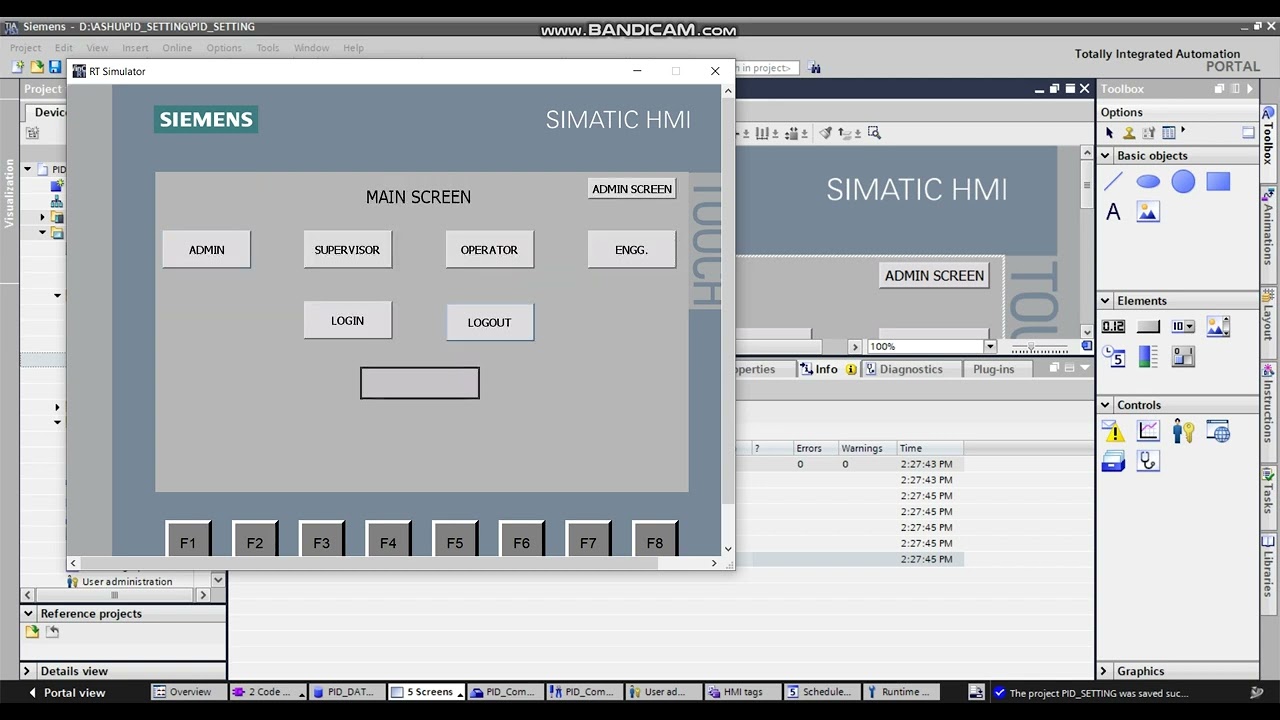Select the User view control

click(x=1183, y=431)
